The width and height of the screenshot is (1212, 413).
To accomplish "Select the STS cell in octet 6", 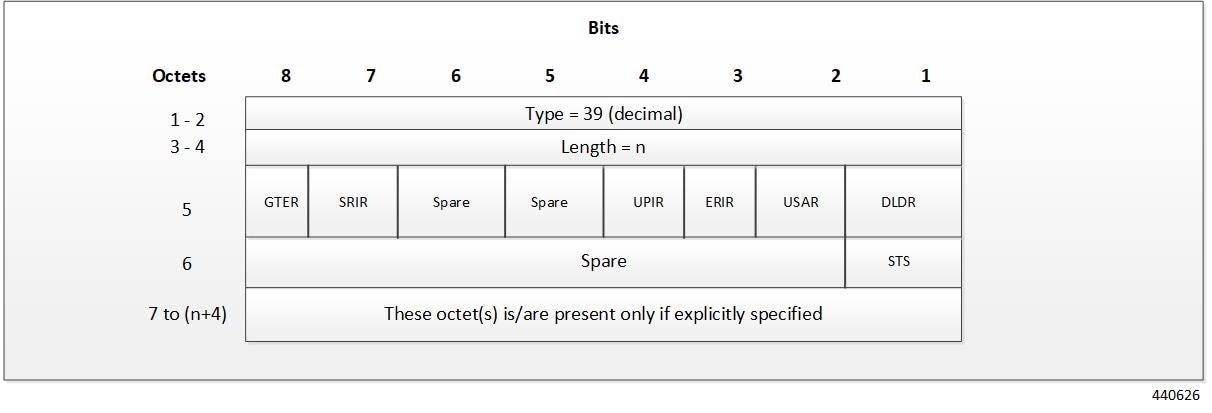I will click(x=903, y=263).
